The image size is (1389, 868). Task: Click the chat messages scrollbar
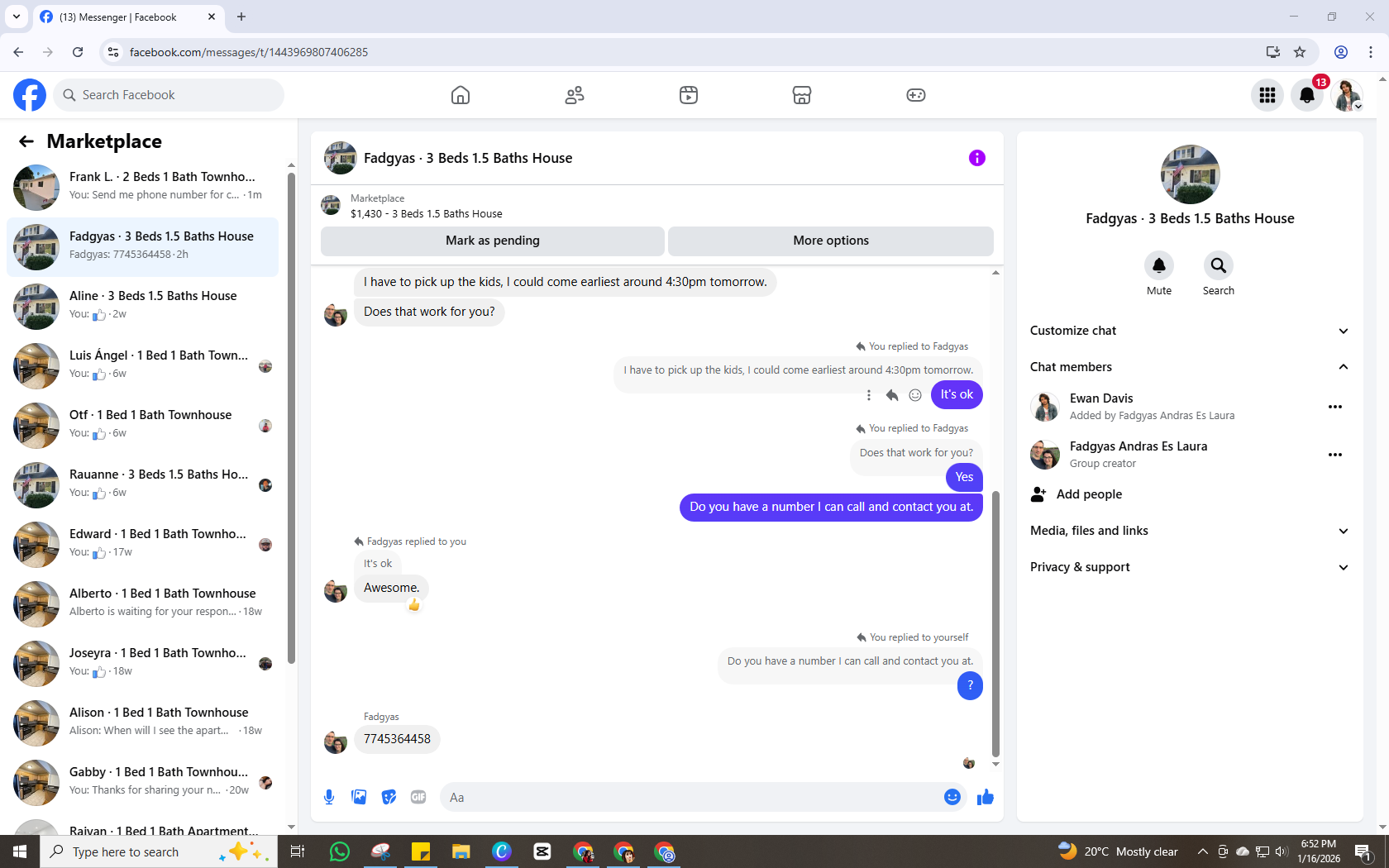pyautogui.click(x=995, y=624)
